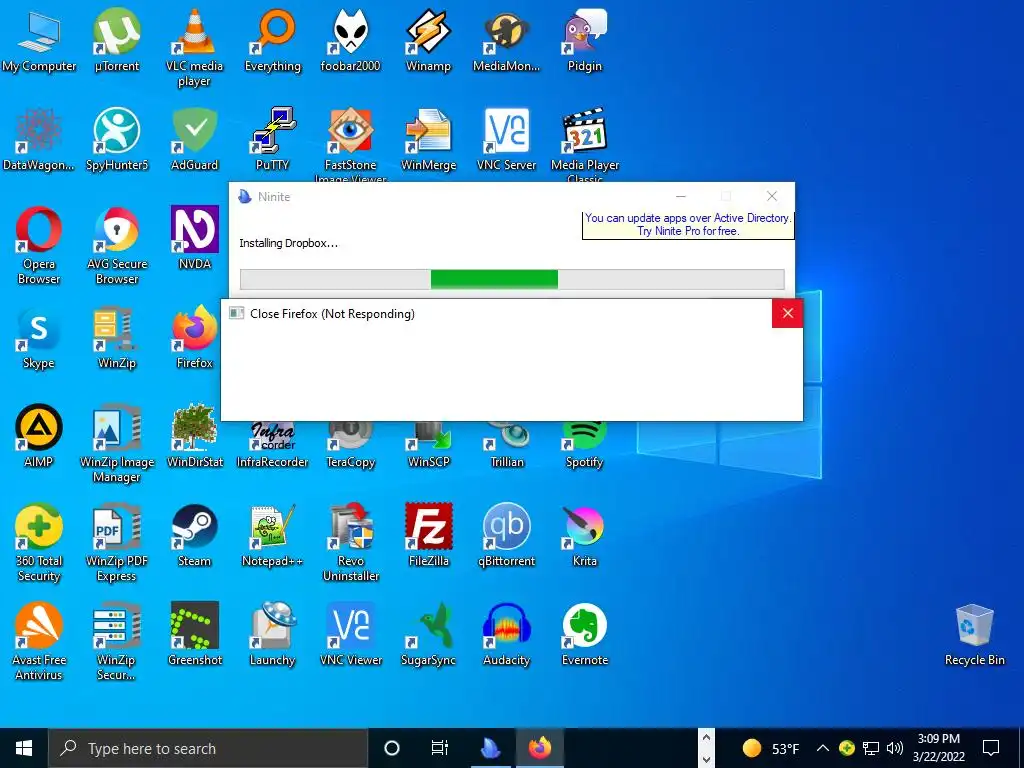Switch to Ninite in the taskbar

click(491, 748)
